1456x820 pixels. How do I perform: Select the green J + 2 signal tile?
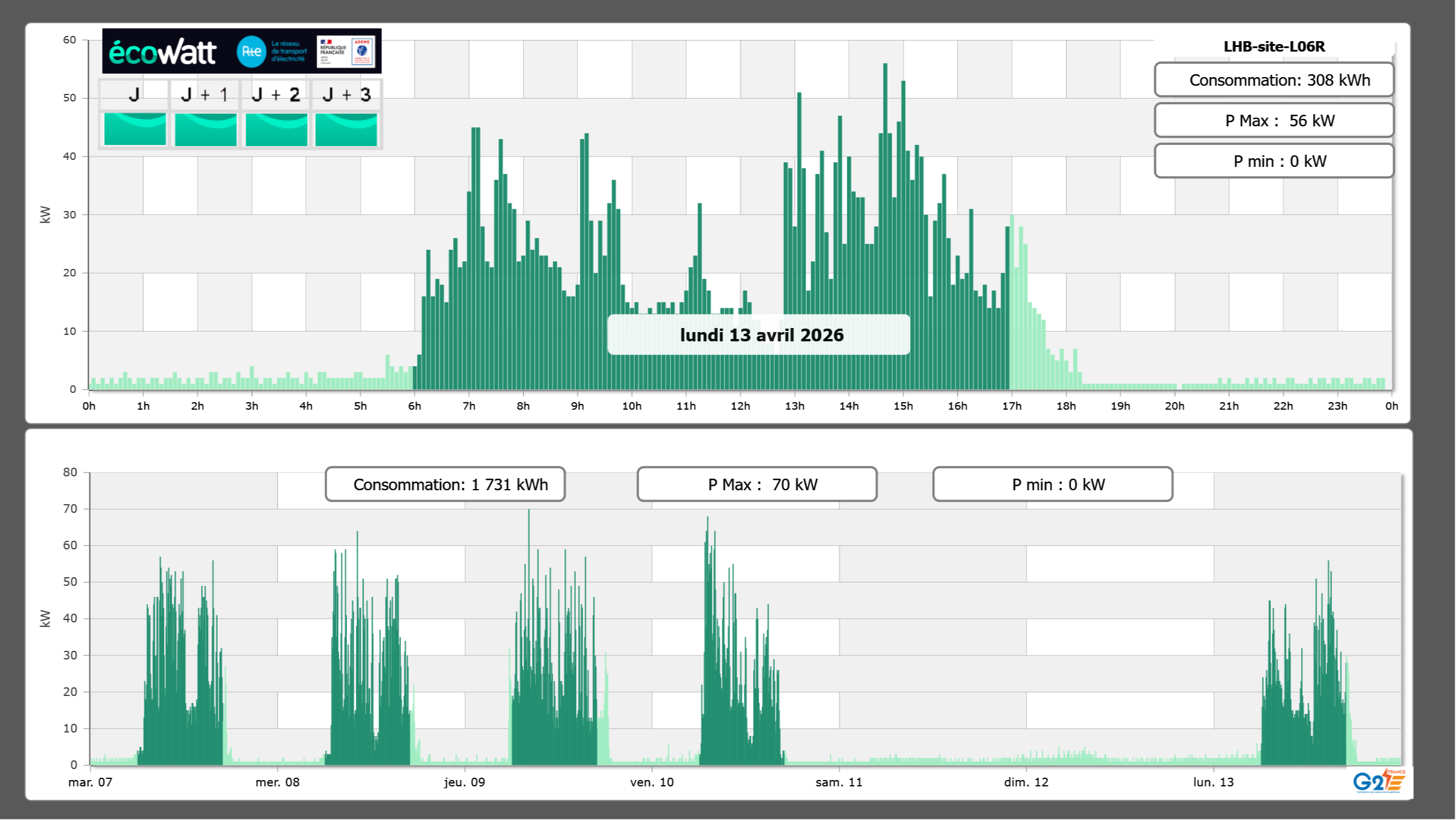(x=276, y=129)
